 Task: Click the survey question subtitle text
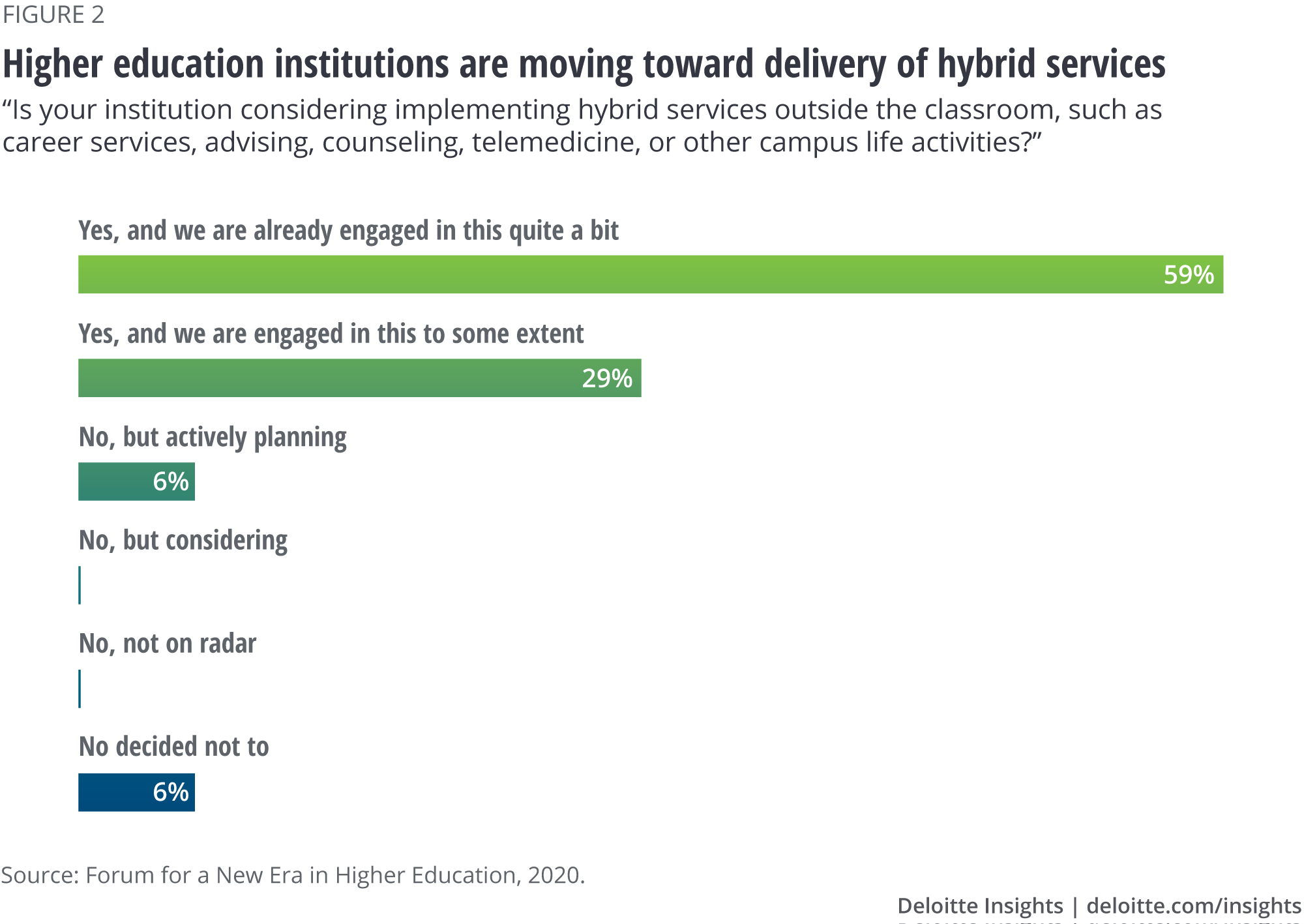[582, 126]
